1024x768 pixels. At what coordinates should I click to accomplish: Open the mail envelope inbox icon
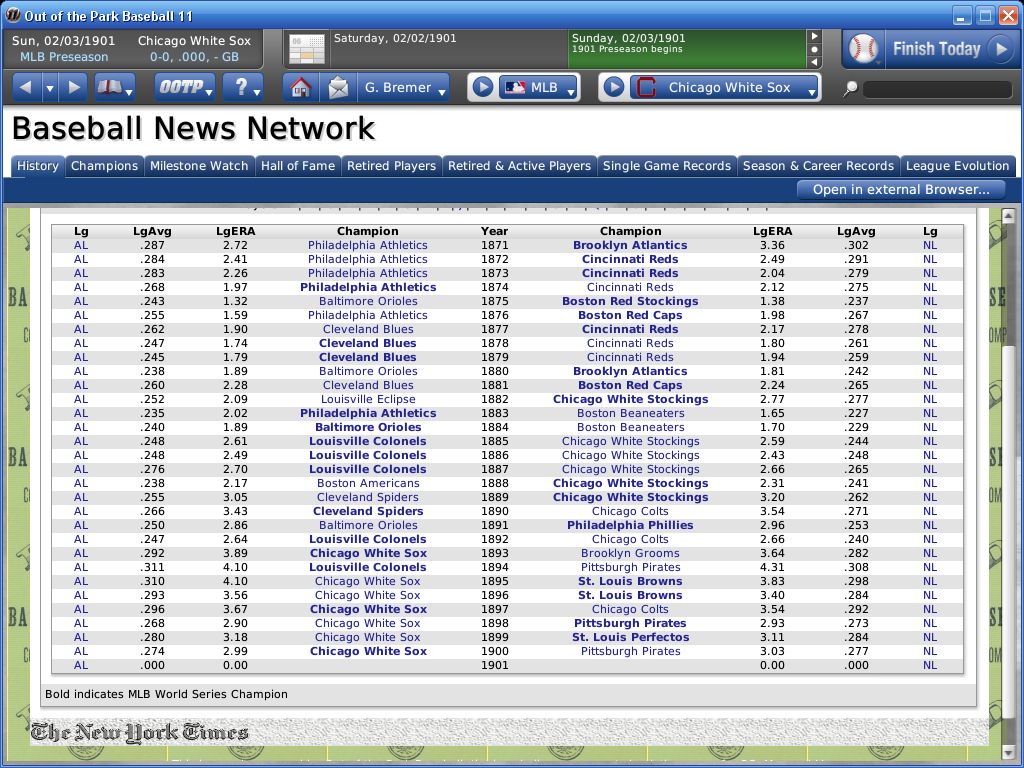(x=336, y=87)
